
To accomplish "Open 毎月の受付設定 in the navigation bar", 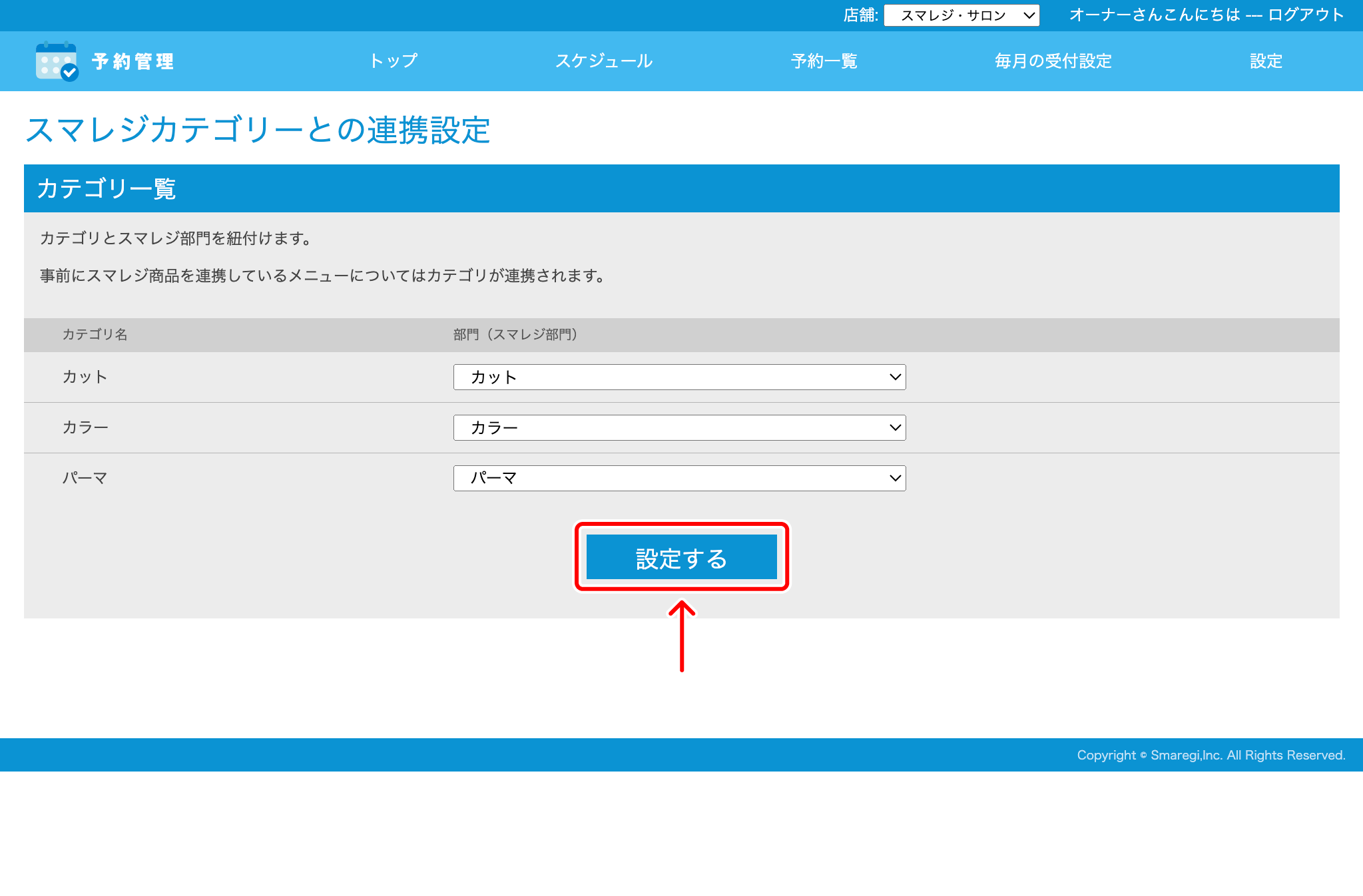I will 1053,61.
